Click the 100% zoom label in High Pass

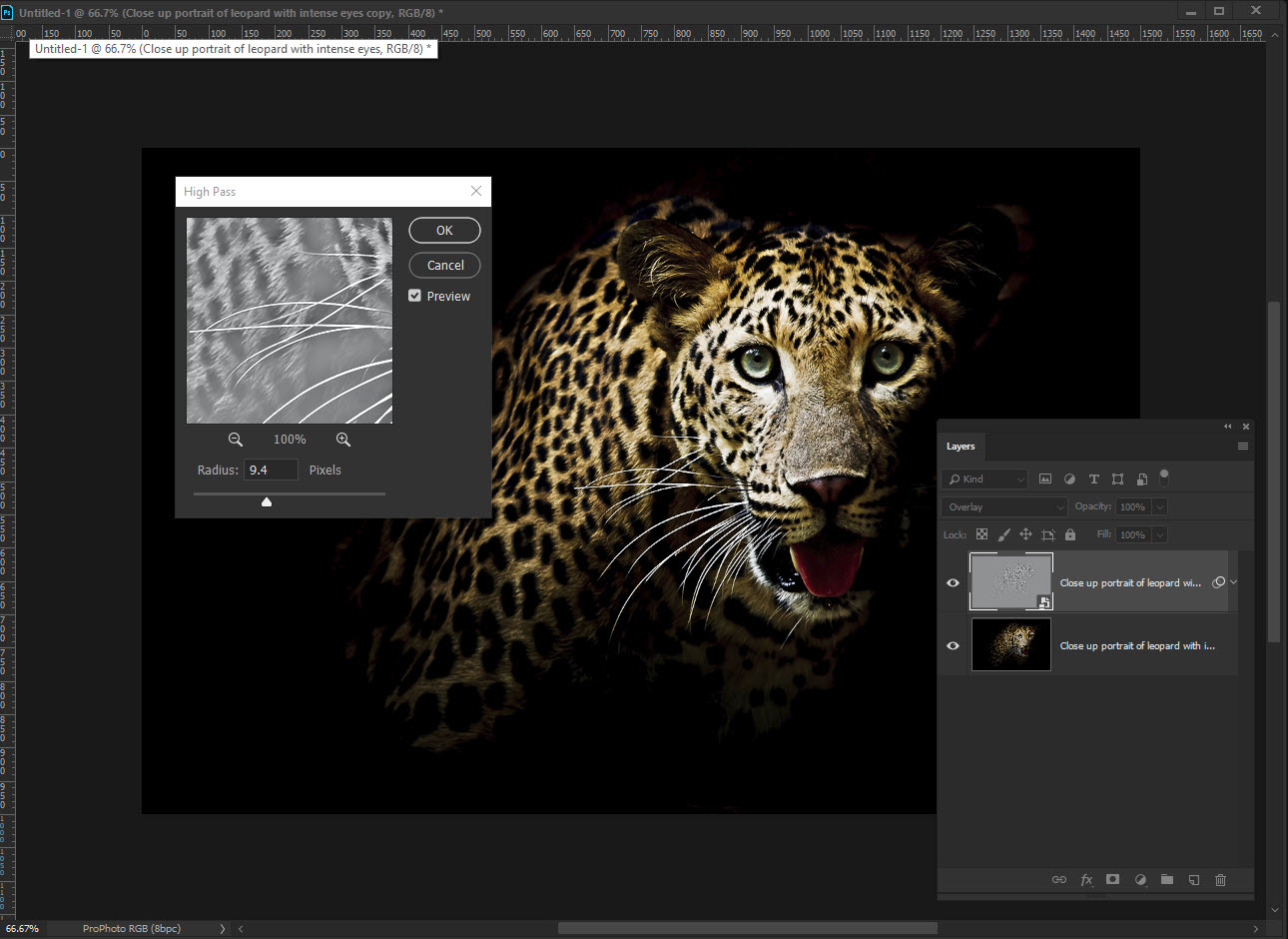290,440
